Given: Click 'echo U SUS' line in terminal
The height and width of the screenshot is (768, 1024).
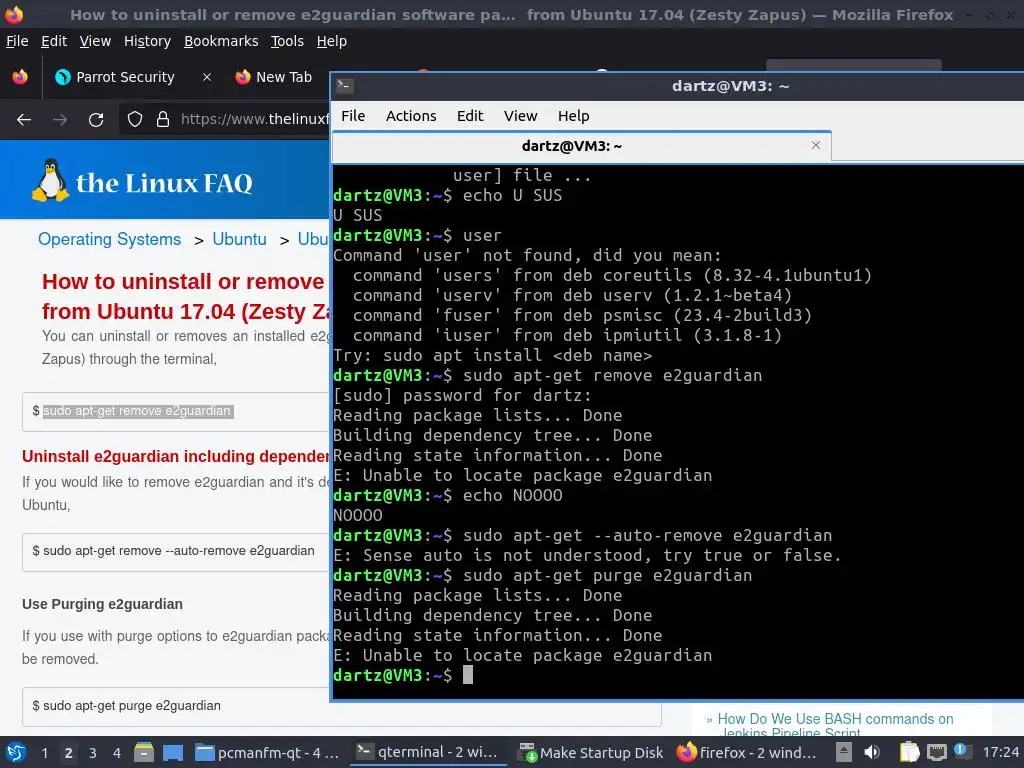Looking at the screenshot, I should point(447,195).
